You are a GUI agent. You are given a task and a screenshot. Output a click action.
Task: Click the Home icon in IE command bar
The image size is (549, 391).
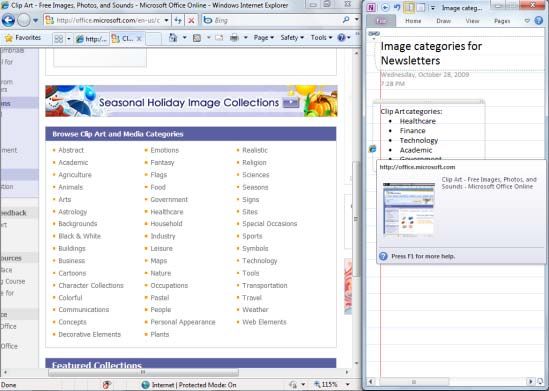(173, 37)
